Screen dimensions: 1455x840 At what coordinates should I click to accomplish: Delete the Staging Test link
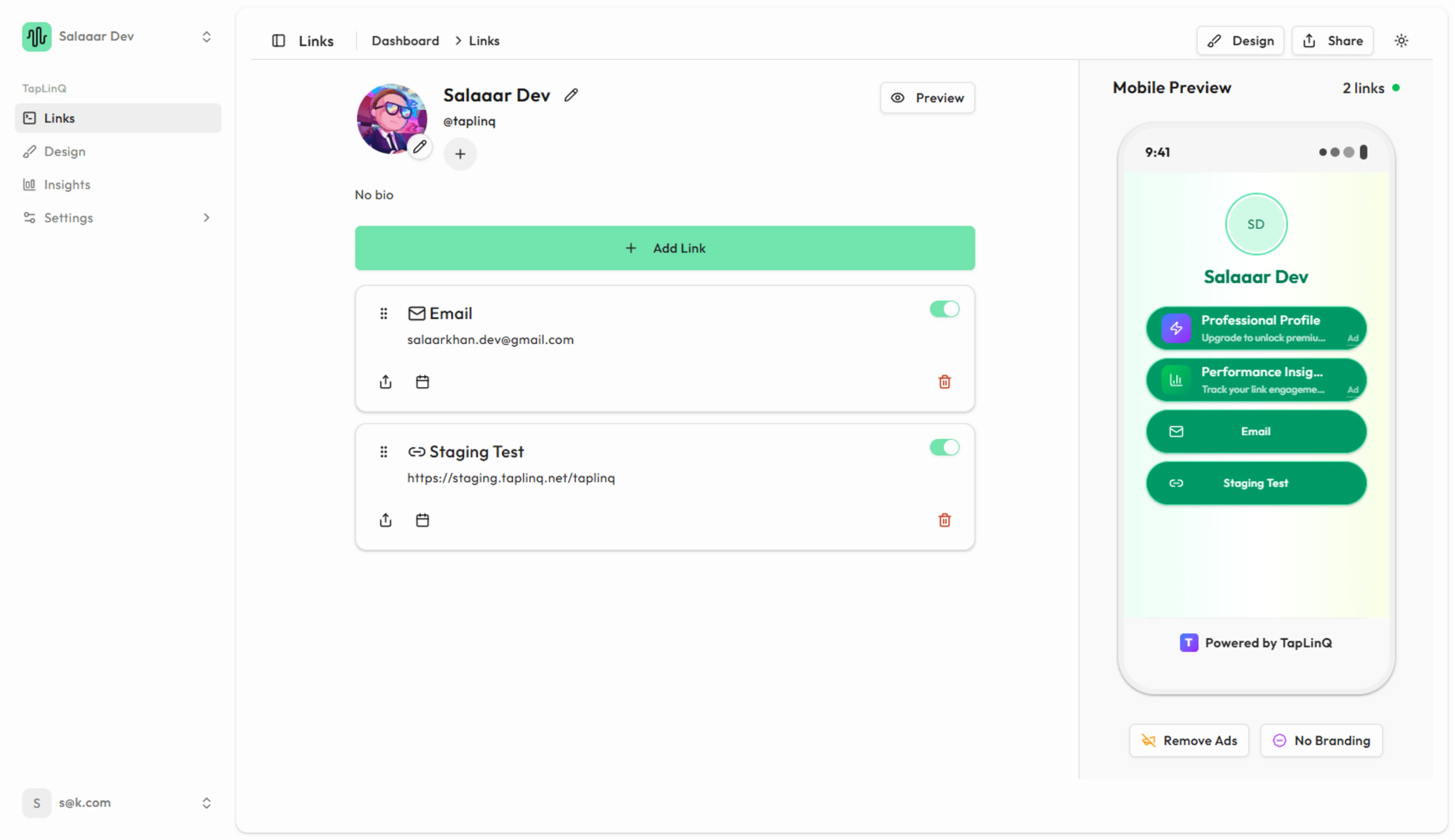click(944, 520)
